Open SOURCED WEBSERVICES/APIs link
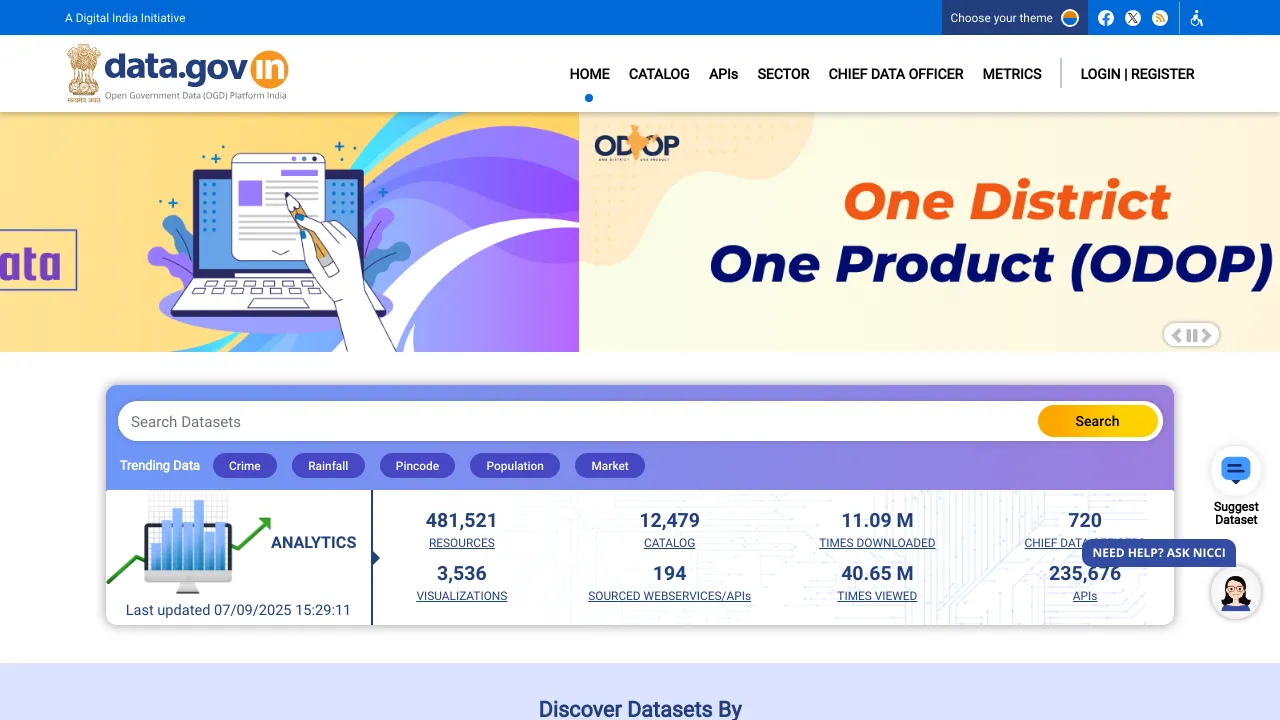Screen dimensions: 1280x720 tap(670, 596)
